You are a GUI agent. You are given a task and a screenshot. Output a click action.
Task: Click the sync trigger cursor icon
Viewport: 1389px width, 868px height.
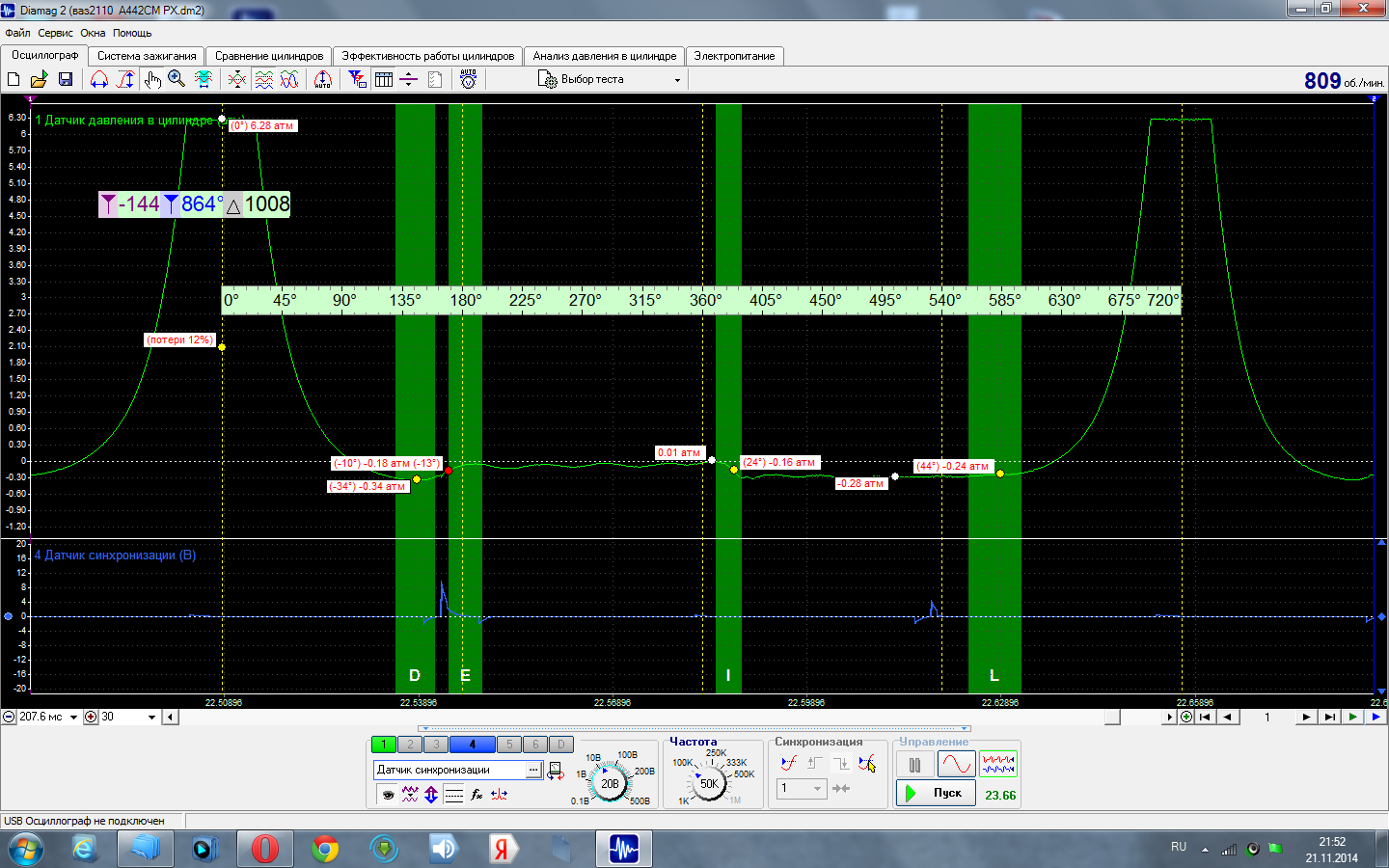point(867,763)
